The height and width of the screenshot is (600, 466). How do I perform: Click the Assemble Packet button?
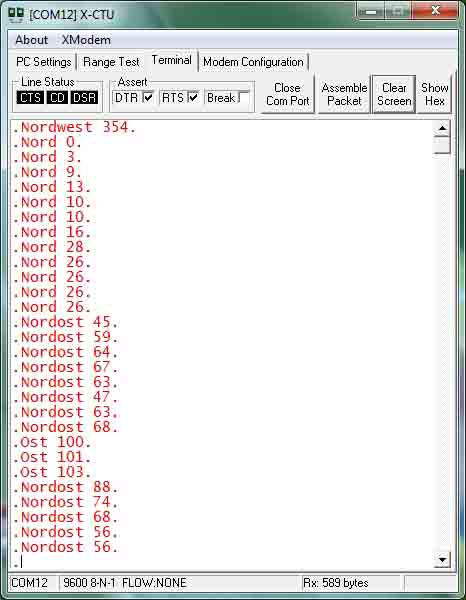344,94
